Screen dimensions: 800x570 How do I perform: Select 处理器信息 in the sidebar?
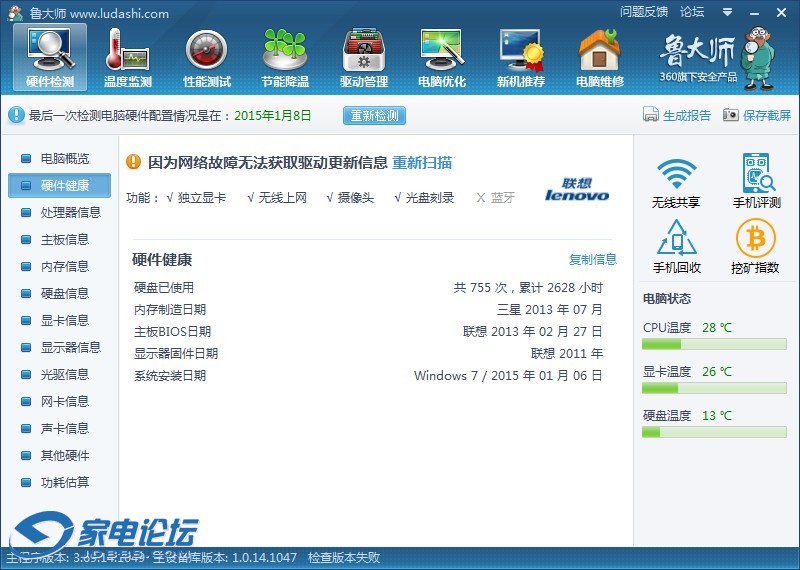tap(59, 212)
